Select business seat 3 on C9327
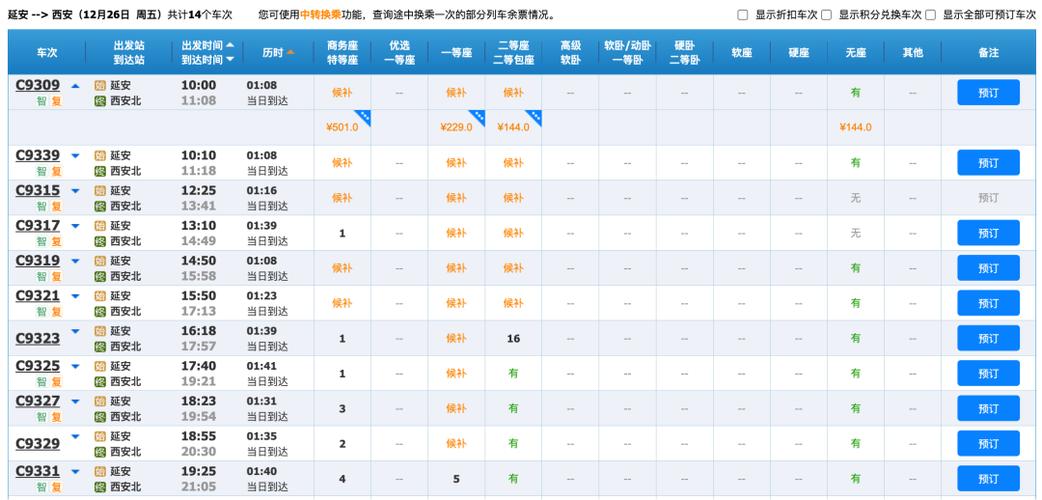Screen dimensions: 1042x500 [342, 408]
